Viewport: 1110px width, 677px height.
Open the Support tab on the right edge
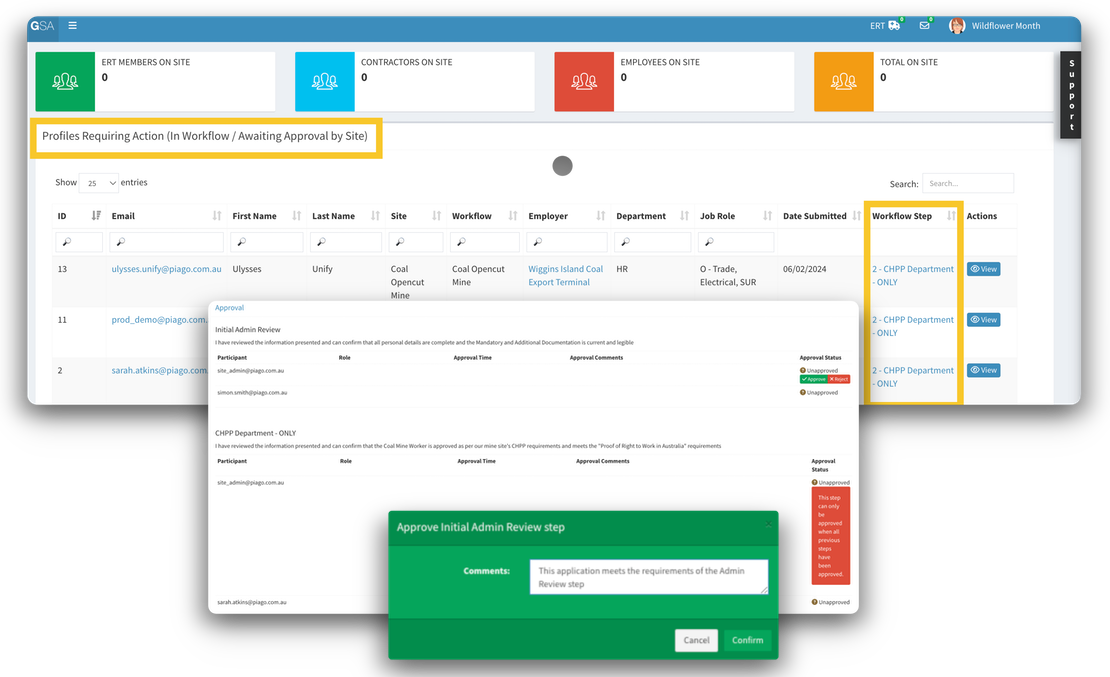1069,94
